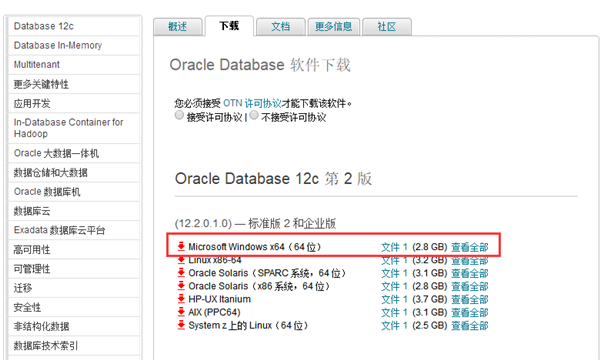Click download icon beside Linux x86-64
This screenshot has width=600, height=360.
coord(181,260)
